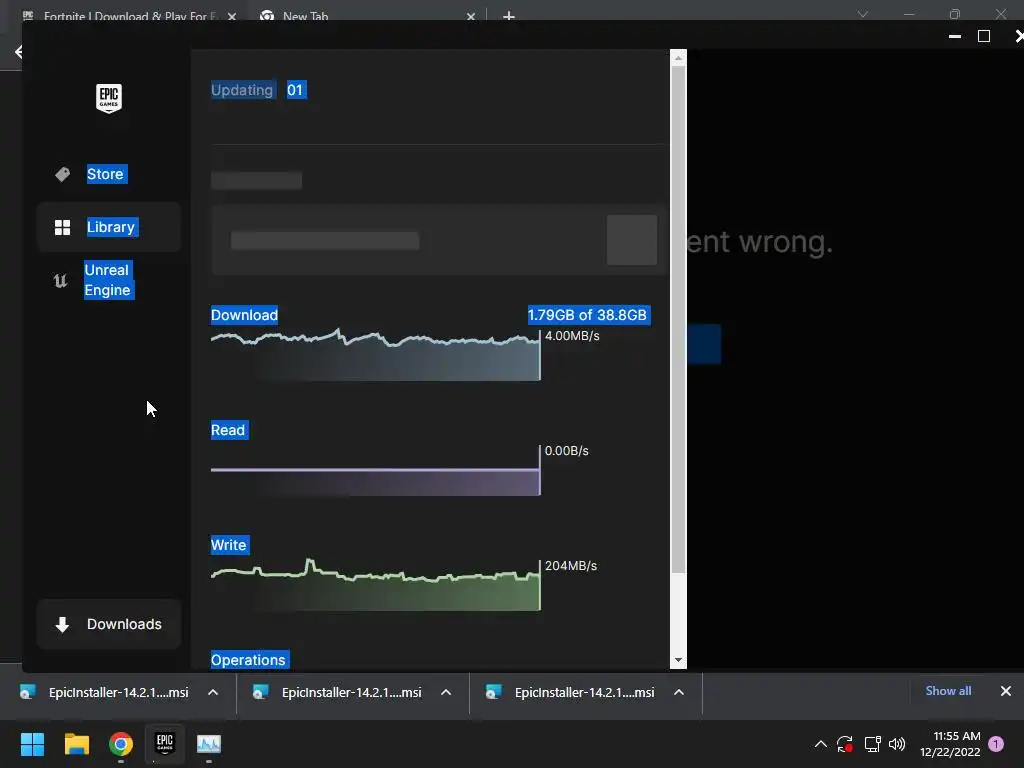Click Chrome back arrow button
1024x768 pixels.
click(18, 52)
